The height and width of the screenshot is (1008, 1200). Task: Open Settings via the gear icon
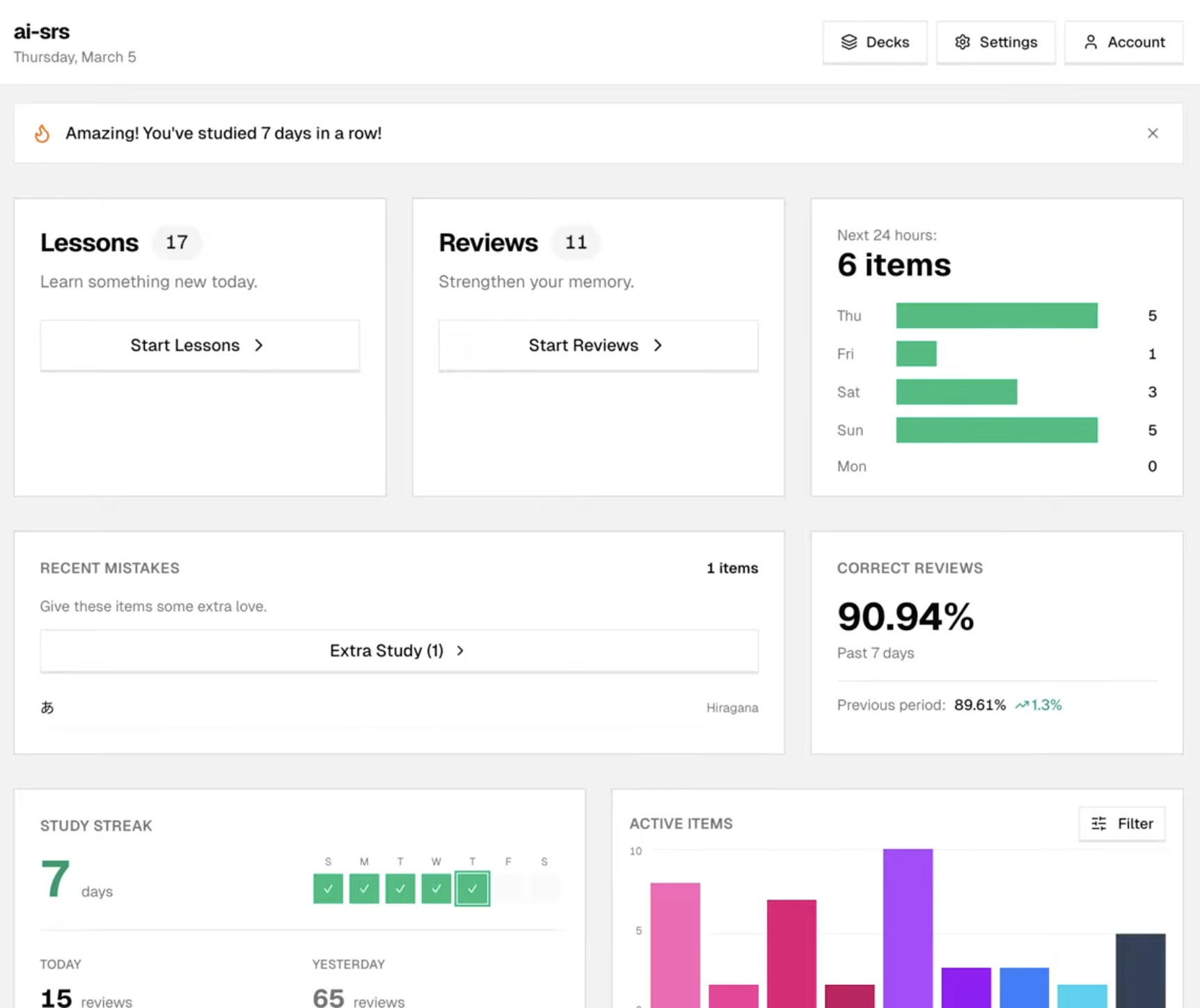coord(962,42)
